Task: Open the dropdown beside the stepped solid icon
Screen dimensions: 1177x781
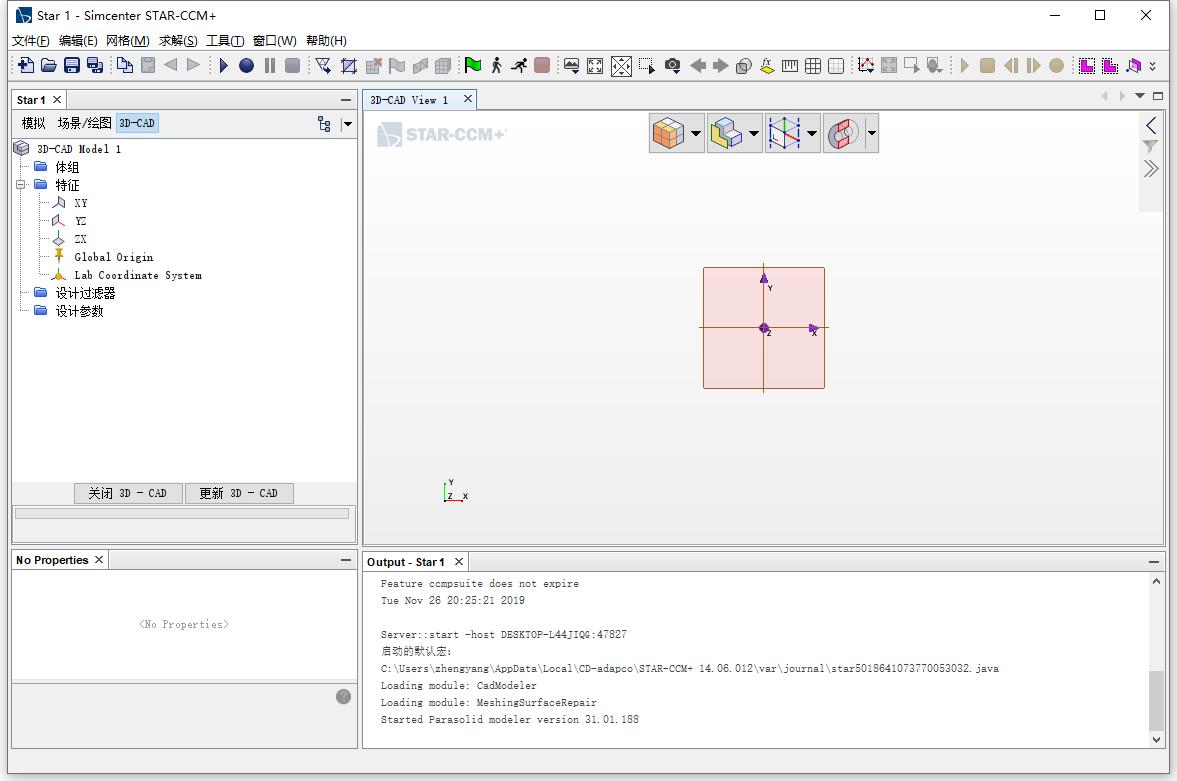Action: (x=754, y=134)
